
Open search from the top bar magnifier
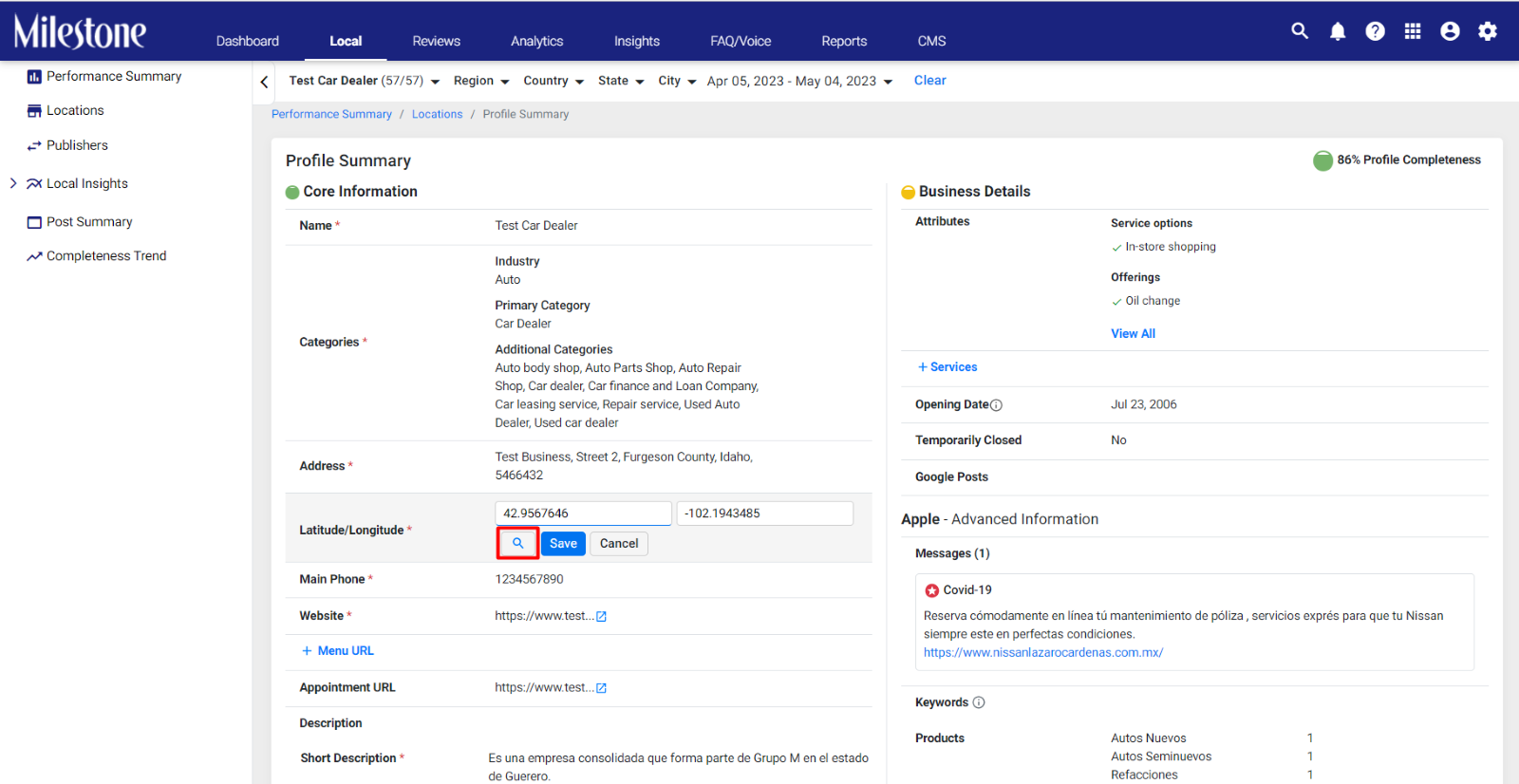(1300, 31)
